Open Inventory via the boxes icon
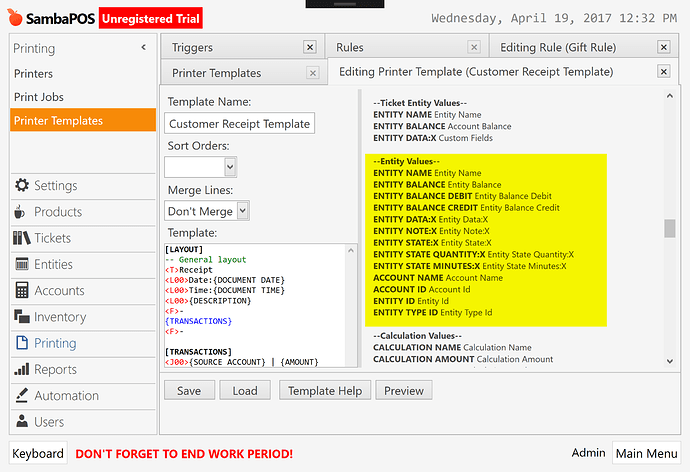The width and height of the screenshot is (690, 472). click(x=22, y=316)
